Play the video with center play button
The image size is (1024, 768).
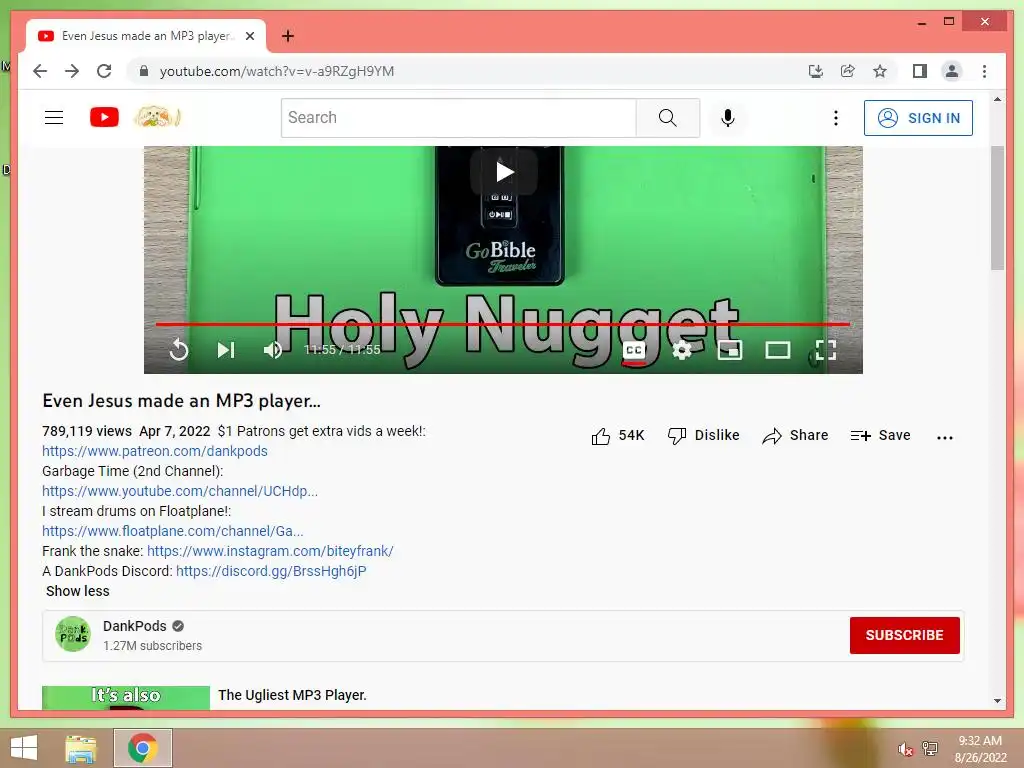(x=504, y=172)
